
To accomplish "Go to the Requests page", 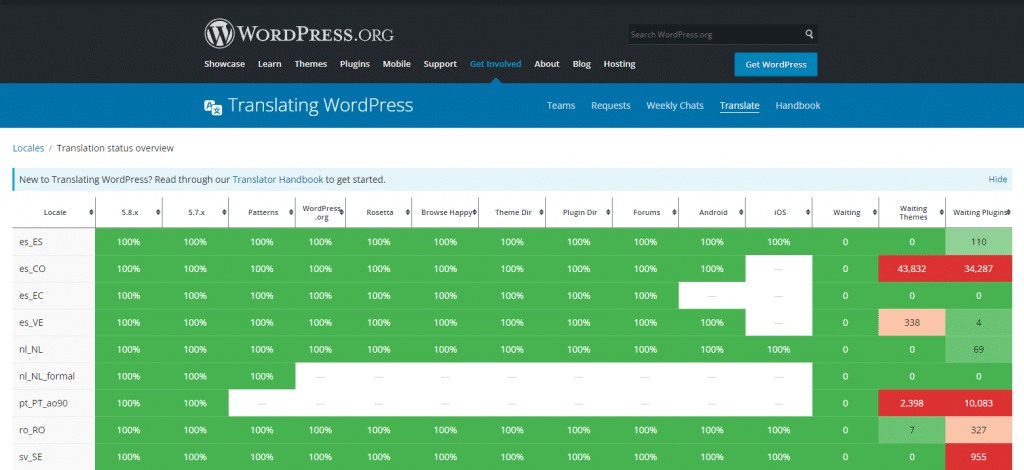I will tap(611, 106).
